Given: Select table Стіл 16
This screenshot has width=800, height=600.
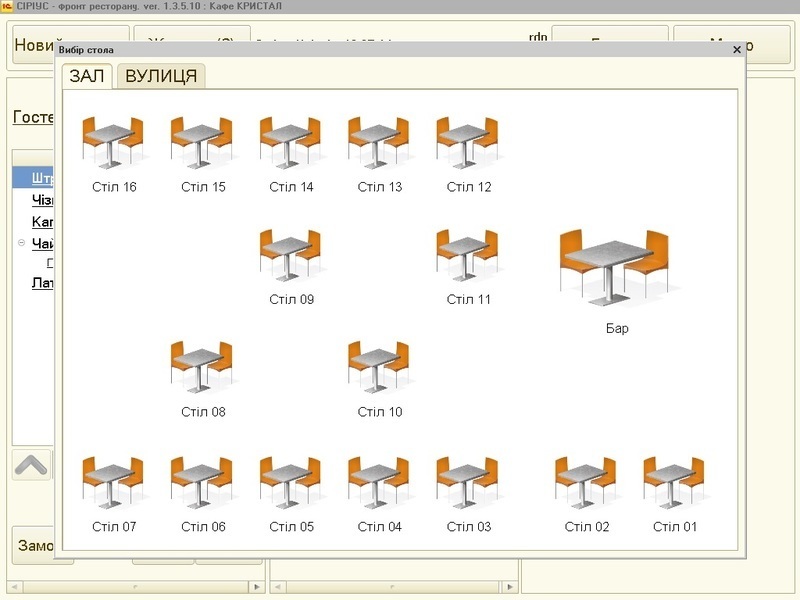Looking at the screenshot, I should [113, 143].
